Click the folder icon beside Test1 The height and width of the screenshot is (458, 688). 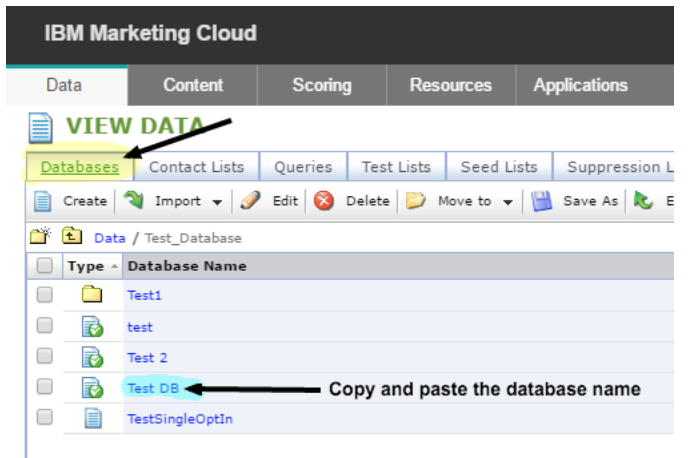(x=92, y=294)
